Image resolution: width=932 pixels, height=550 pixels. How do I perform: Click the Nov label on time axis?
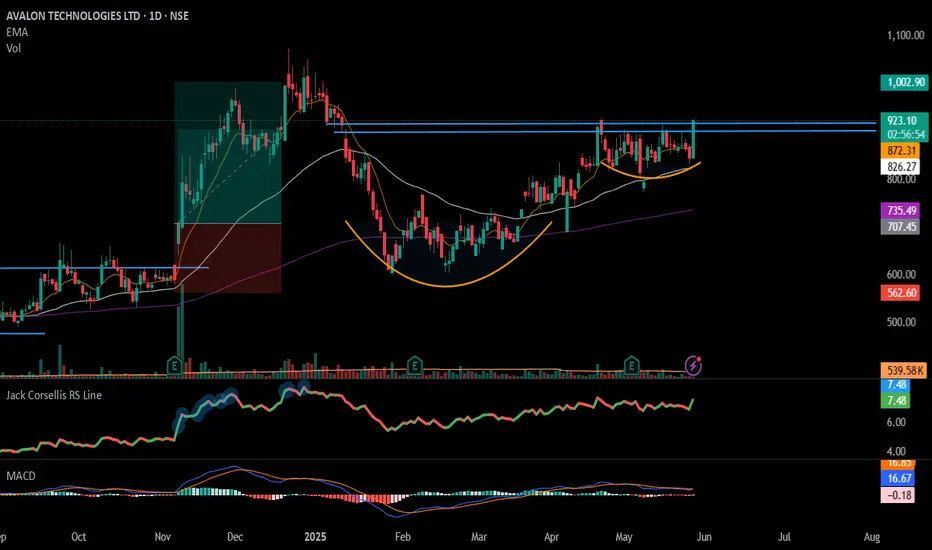[162, 537]
